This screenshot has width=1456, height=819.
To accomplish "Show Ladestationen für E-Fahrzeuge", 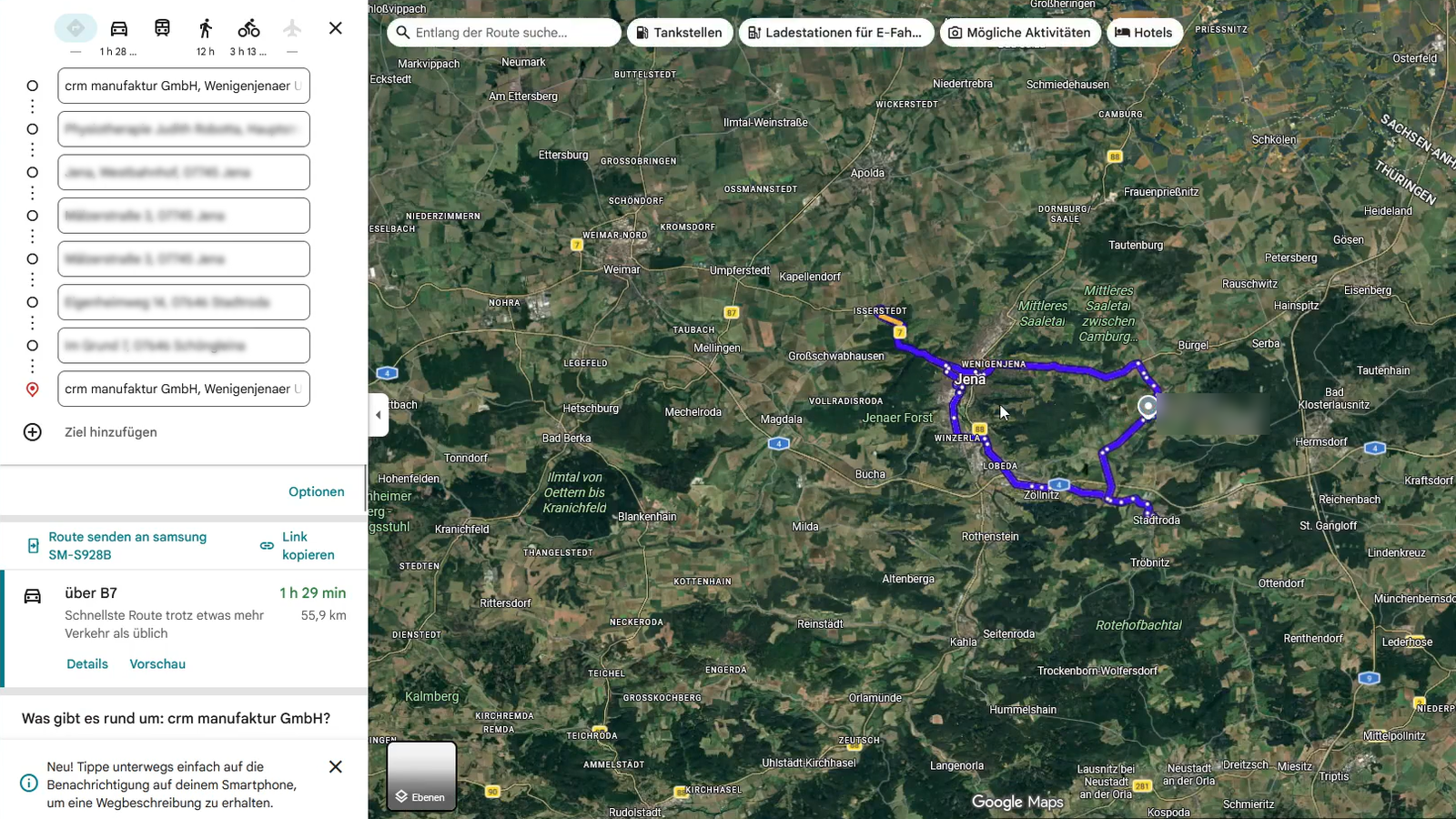I will (836, 33).
